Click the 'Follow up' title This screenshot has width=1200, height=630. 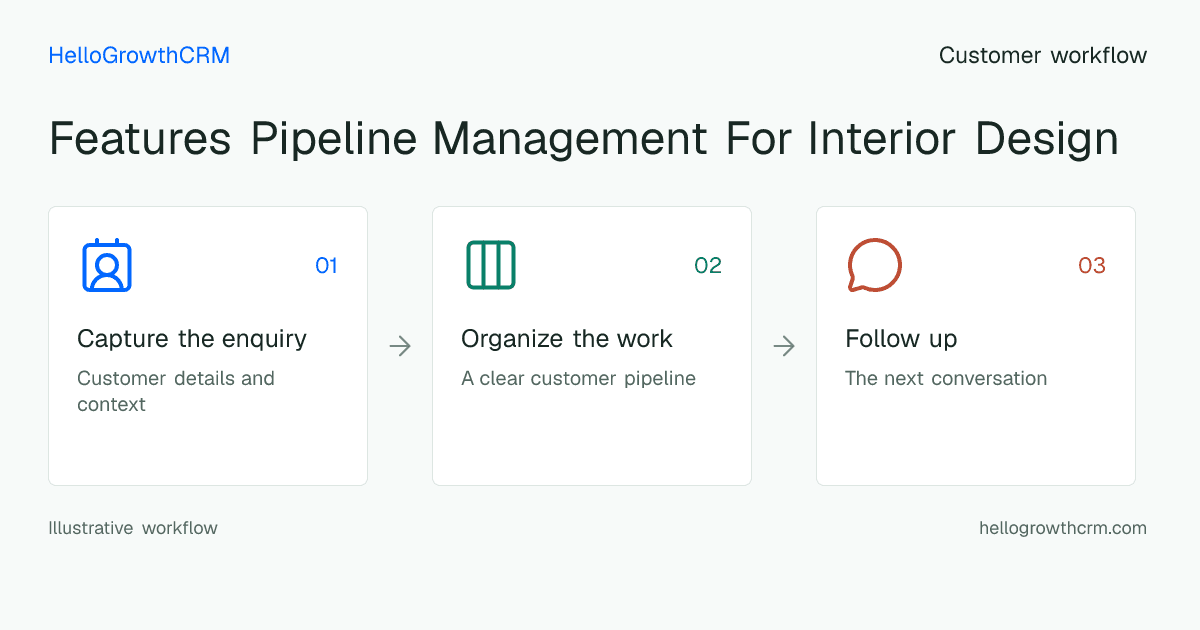(x=901, y=339)
